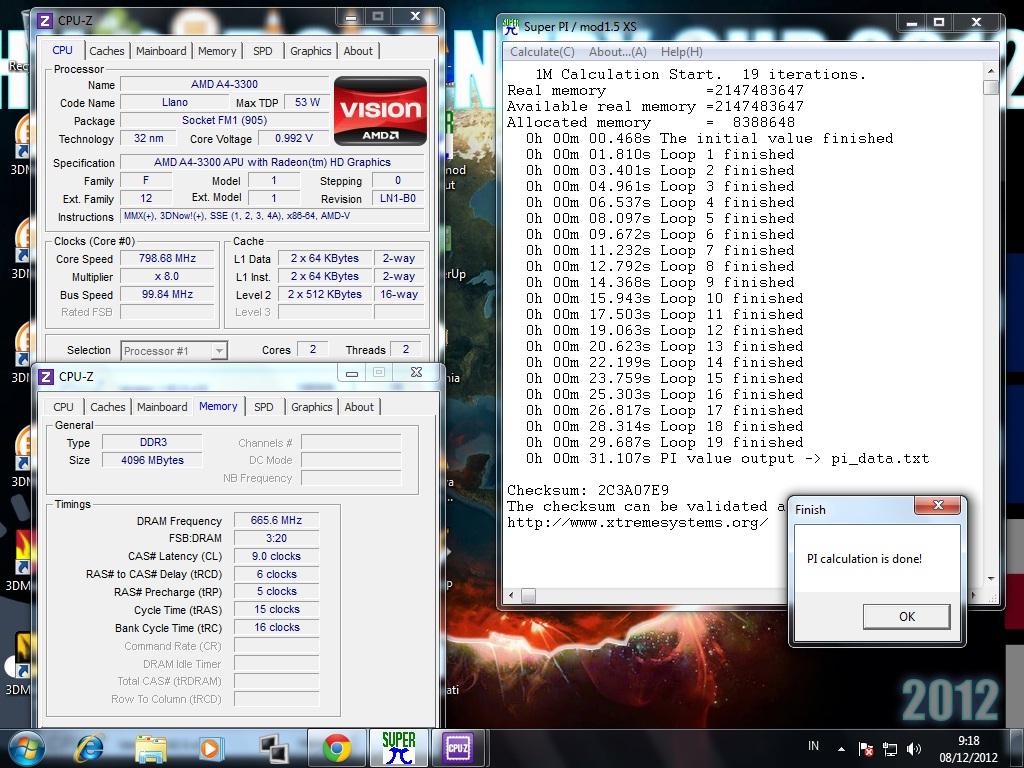This screenshot has height=768, width=1024.
Task: Open Graphics tab in lower CPU-Z window
Action: [312, 407]
